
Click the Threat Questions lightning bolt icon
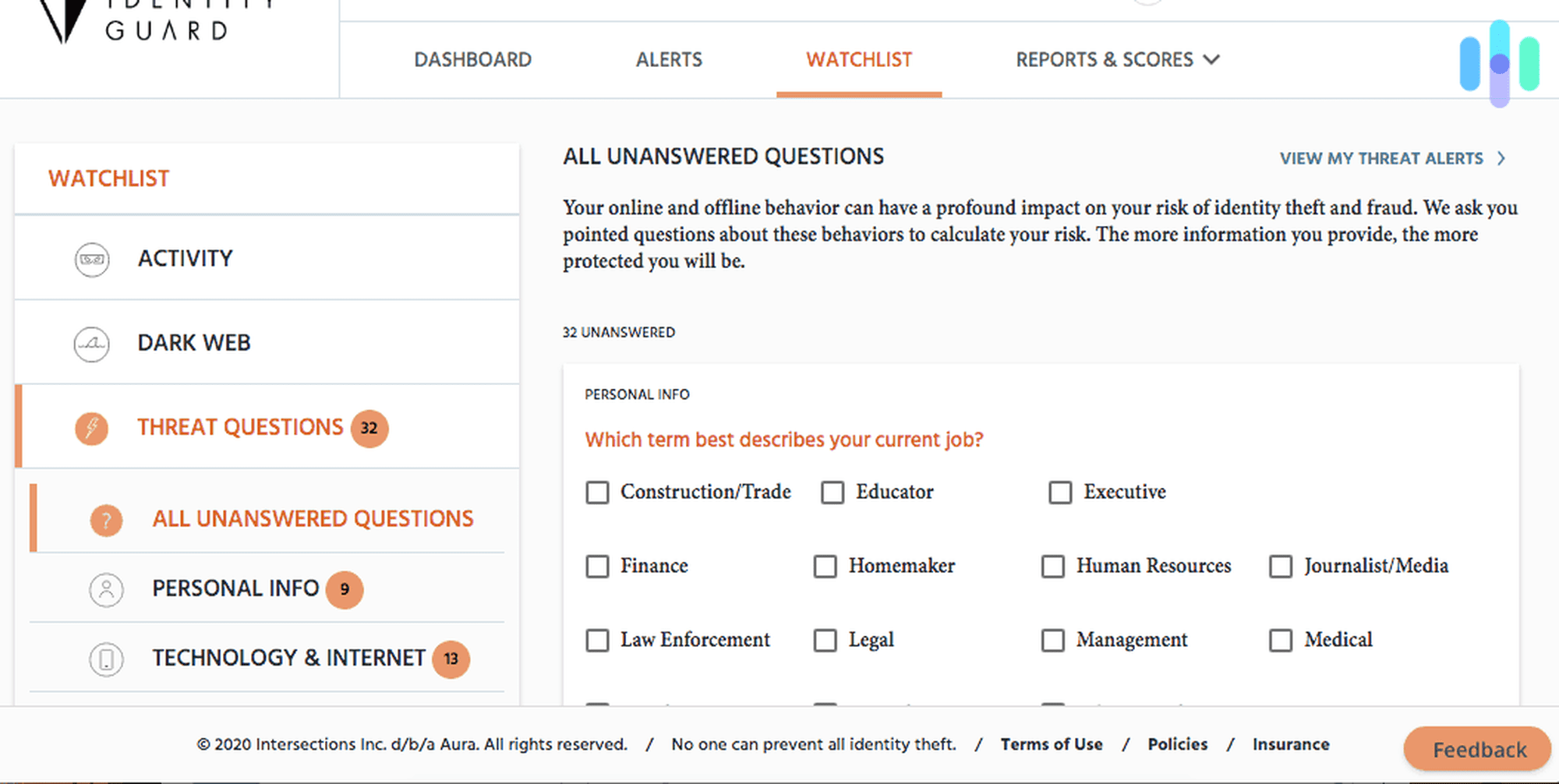(91, 428)
